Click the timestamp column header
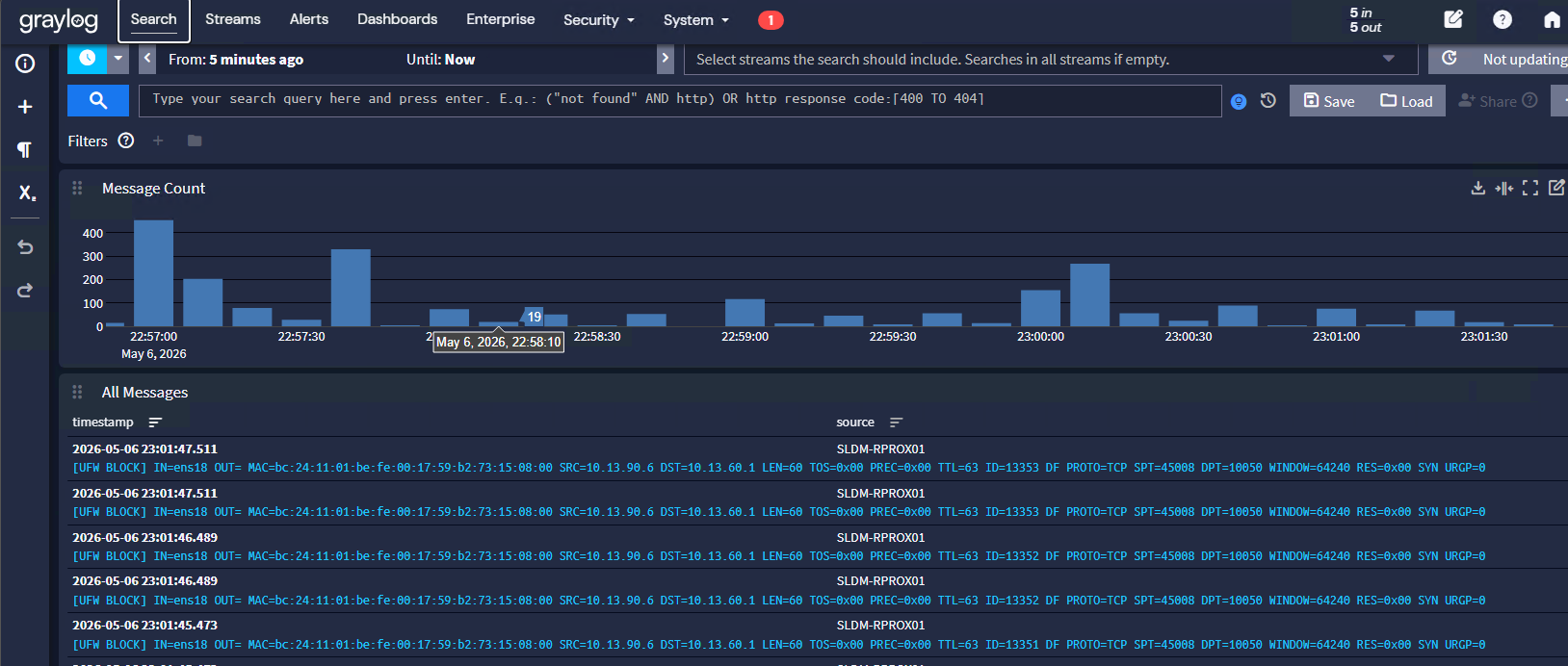 click(x=103, y=423)
